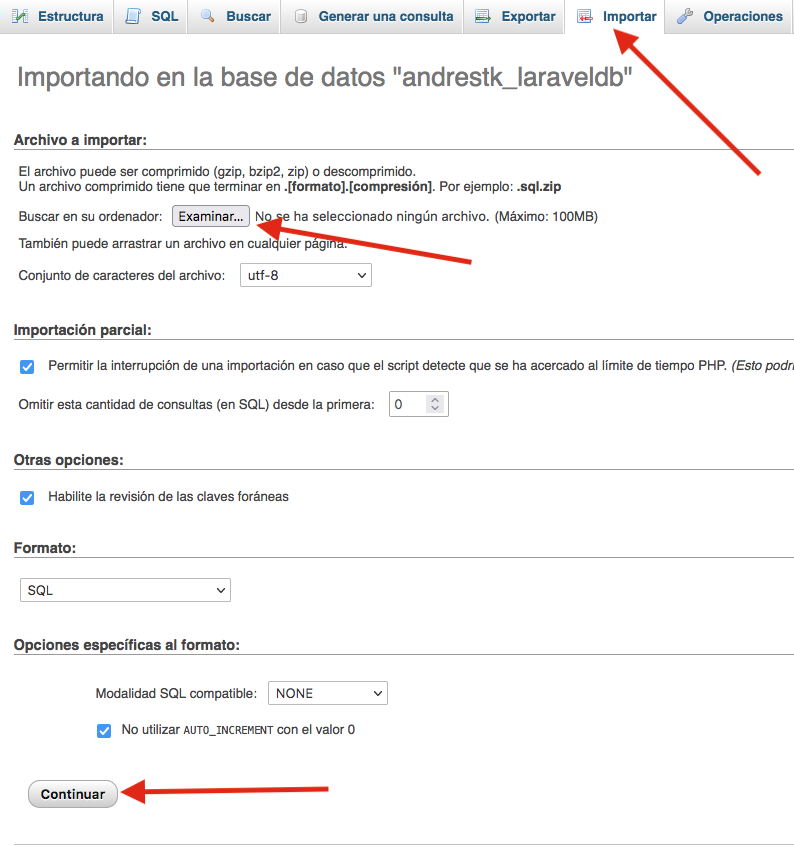Click the Importar tab icon
The height and width of the screenshot is (847, 794).
click(x=584, y=16)
